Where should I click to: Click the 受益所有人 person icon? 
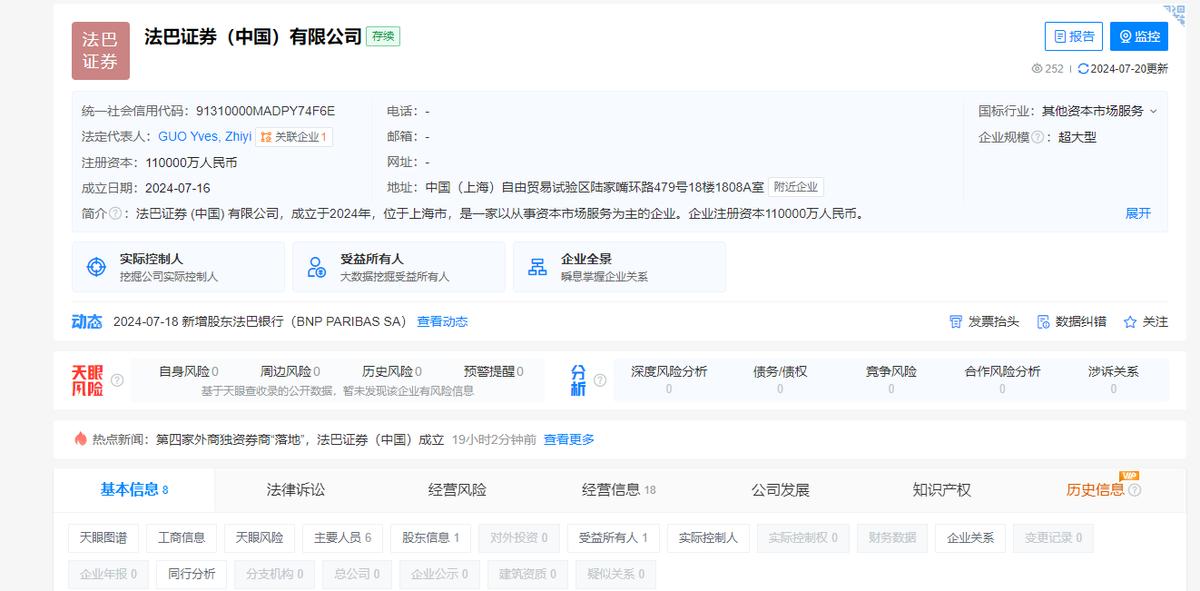317,267
